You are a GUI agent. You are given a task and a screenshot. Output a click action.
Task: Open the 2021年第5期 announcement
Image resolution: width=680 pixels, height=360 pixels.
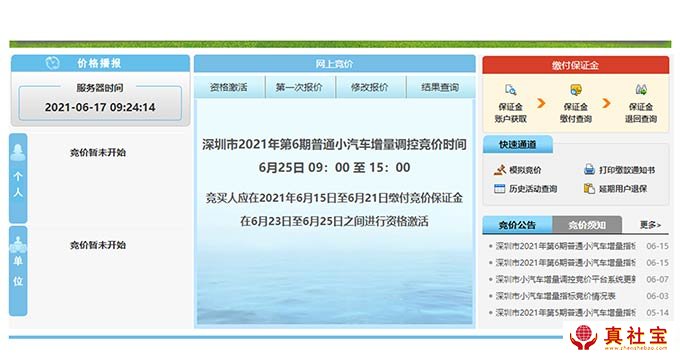[x=566, y=312]
